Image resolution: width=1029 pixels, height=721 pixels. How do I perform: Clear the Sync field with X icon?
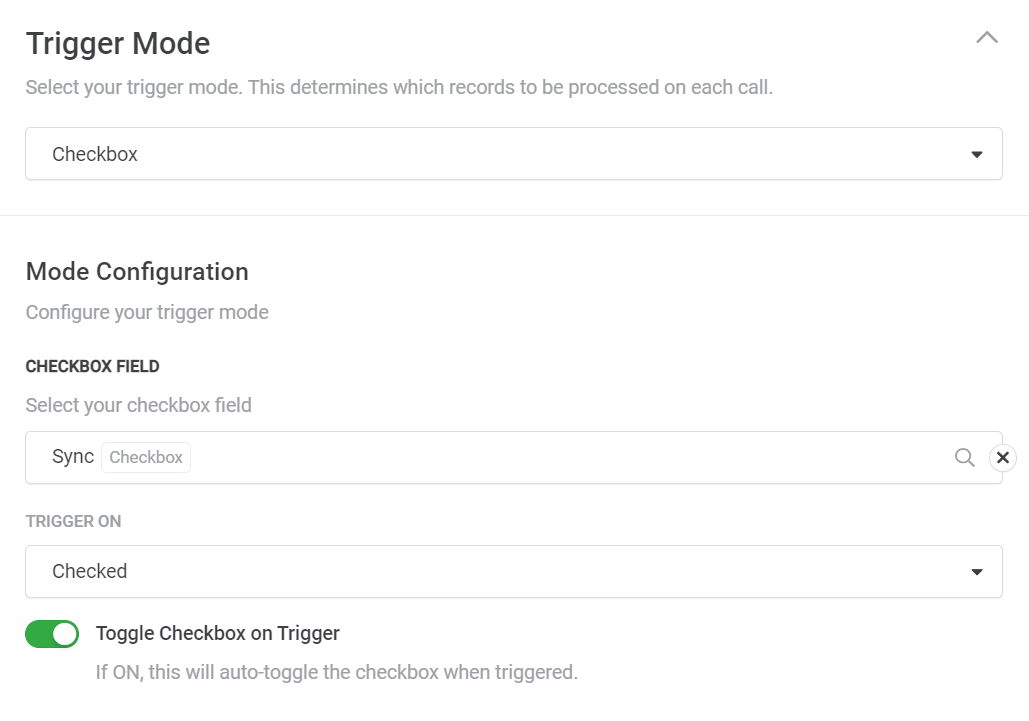[1002, 457]
